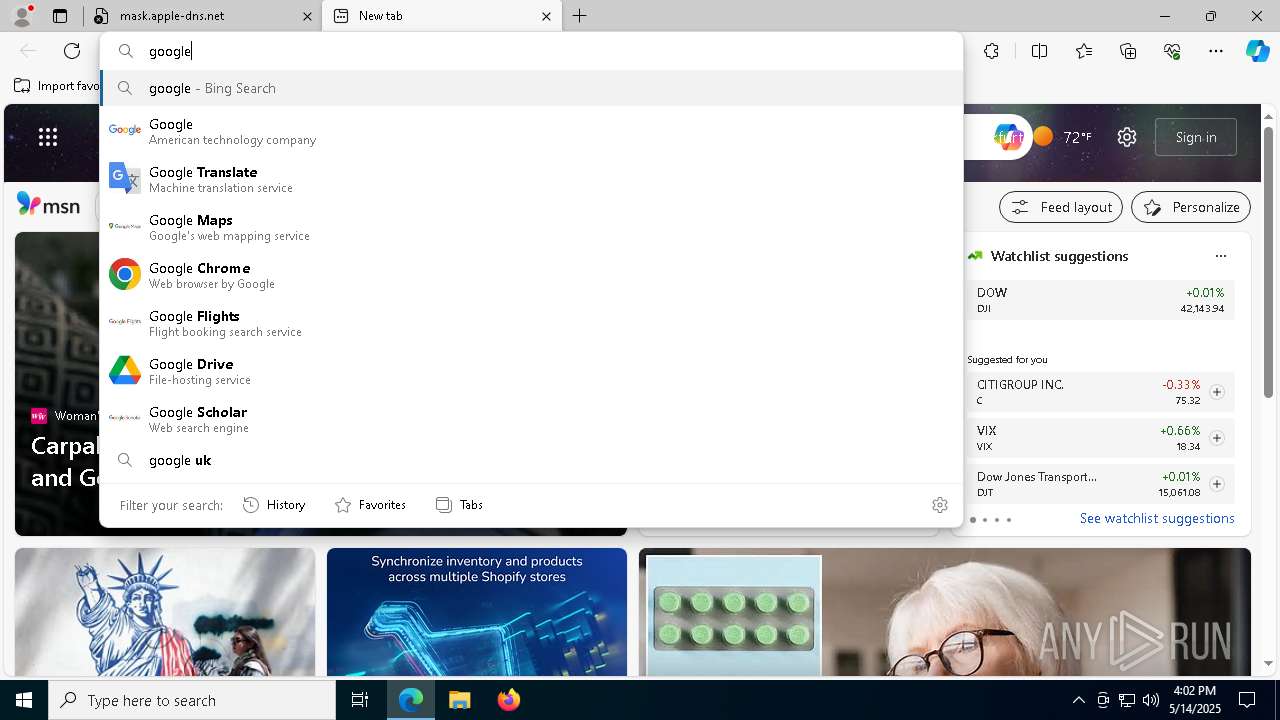This screenshot has width=1280, height=720.
Task: Choose the Google Maps suggestion
Action: click(x=531, y=227)
